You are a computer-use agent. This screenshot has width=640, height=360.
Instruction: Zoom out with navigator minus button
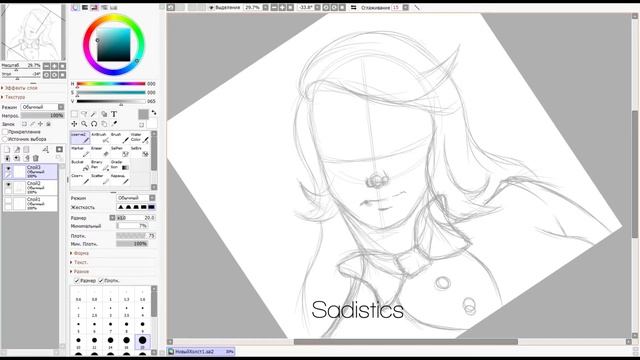(47, 66)
